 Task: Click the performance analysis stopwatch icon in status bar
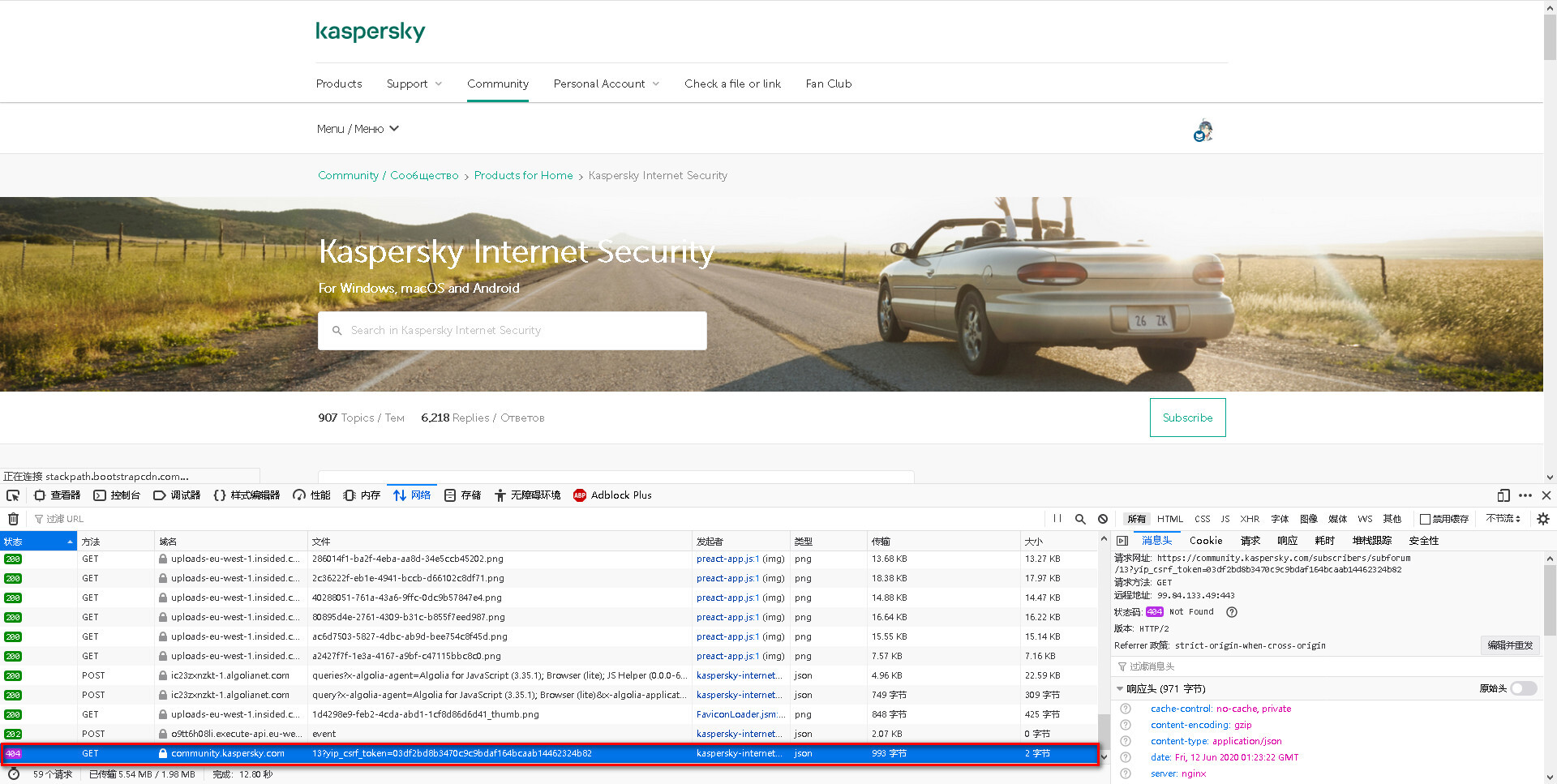tap(13, 774)
